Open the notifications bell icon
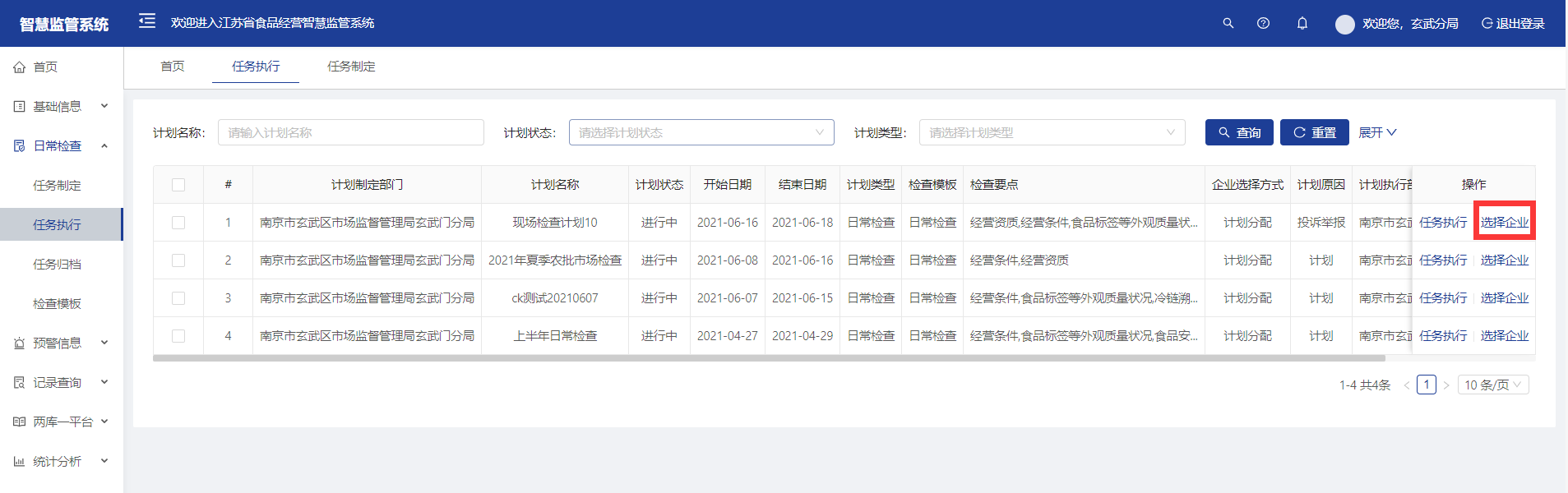The image size is (1568, 493). pos(1302,23)
